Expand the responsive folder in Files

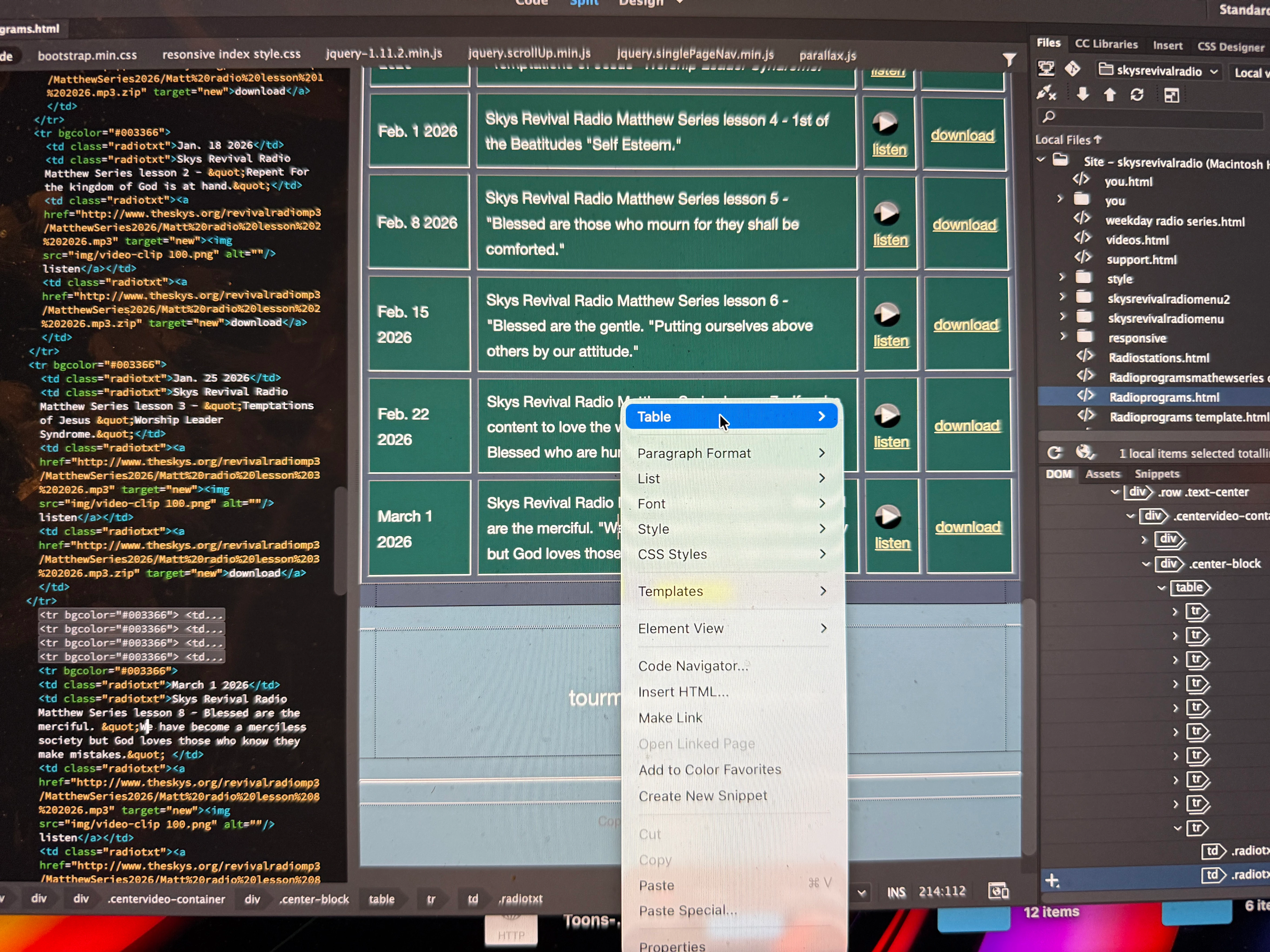(1063, 337)
